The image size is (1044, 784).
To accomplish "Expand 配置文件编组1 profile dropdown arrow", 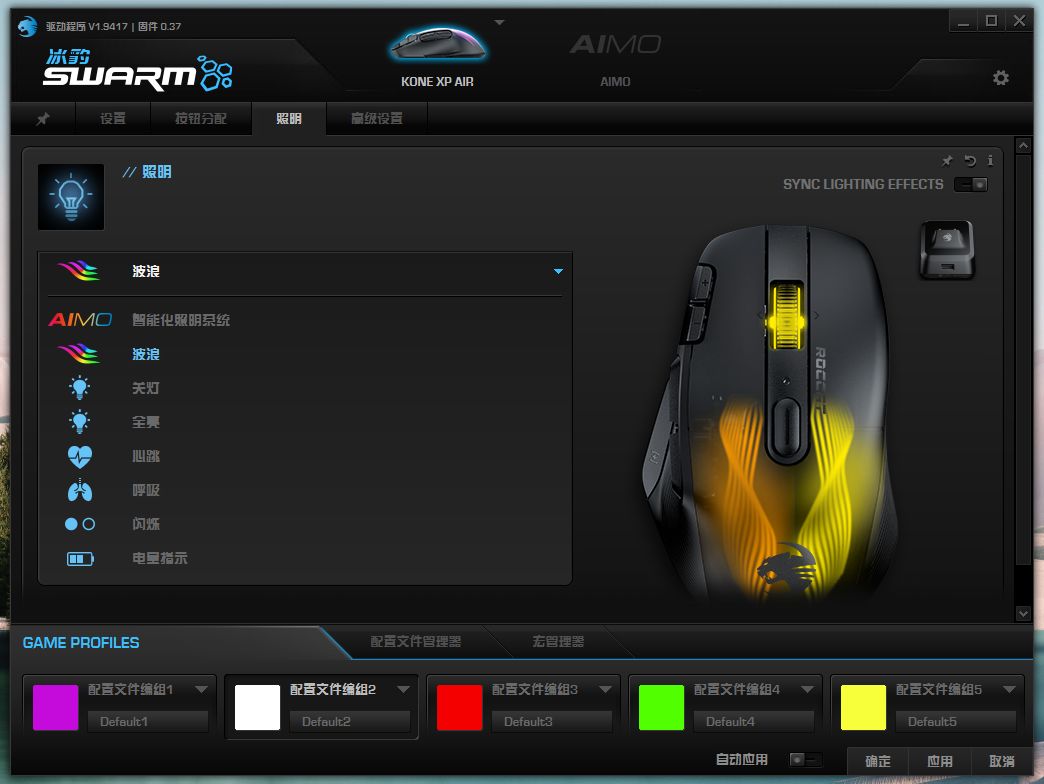I will click(201, 689).
